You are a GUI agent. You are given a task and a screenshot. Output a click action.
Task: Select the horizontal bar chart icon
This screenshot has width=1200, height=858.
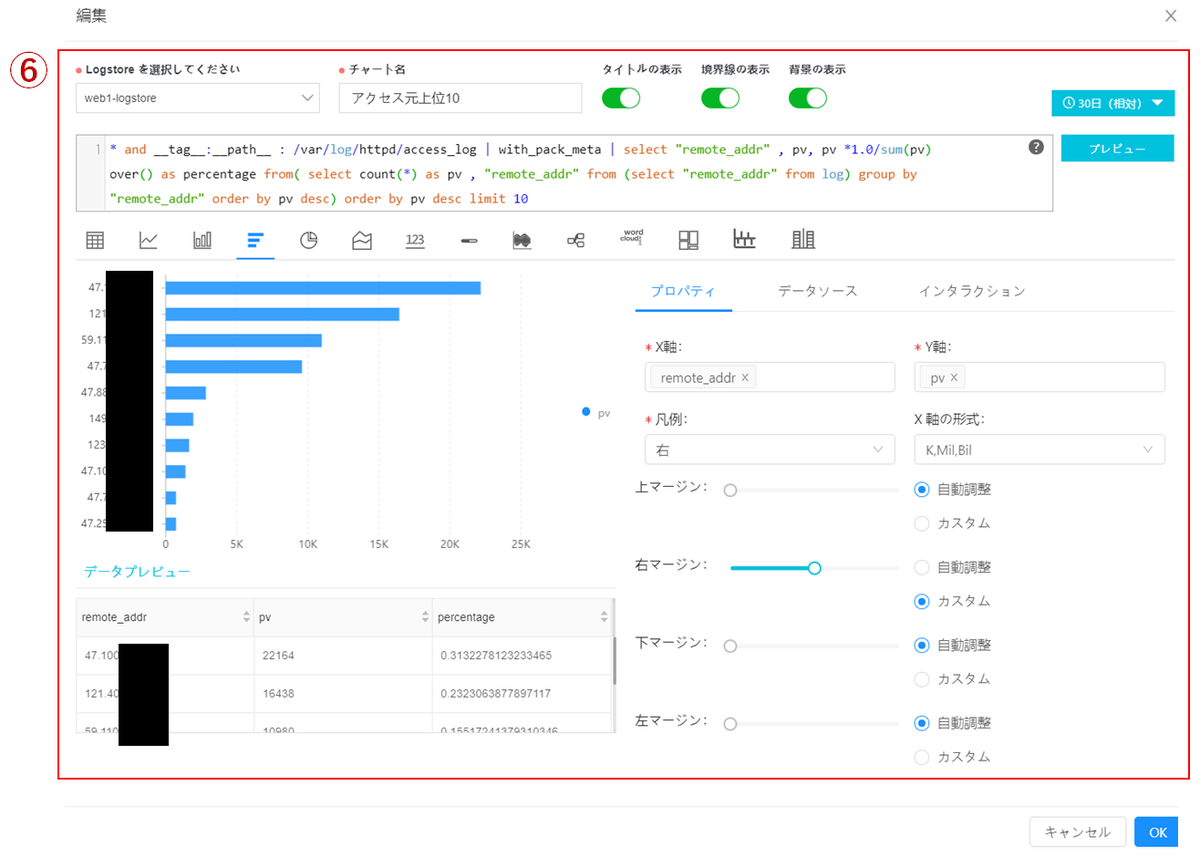pyautogui.click(x=255, y=240)
